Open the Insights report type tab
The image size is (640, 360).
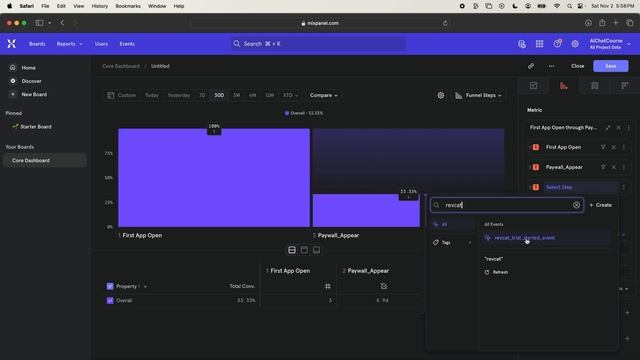(x=533, y=86)
